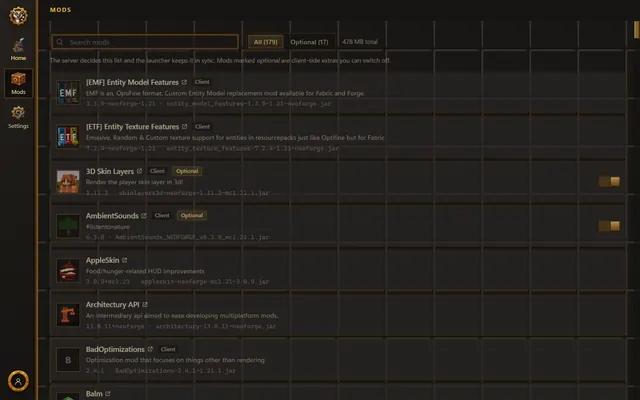640x400 pixels.
Task: Click the Client badge on Entity Texture Features
Action: (x=202, y=127)
